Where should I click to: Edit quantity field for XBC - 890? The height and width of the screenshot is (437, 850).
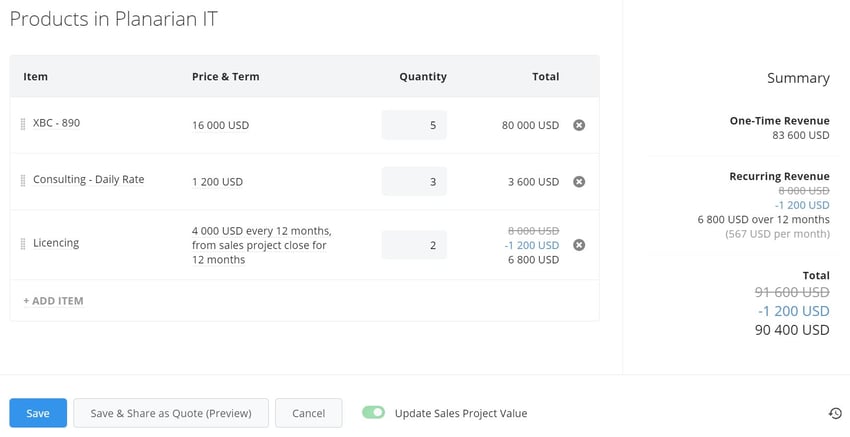click(414, 125)
